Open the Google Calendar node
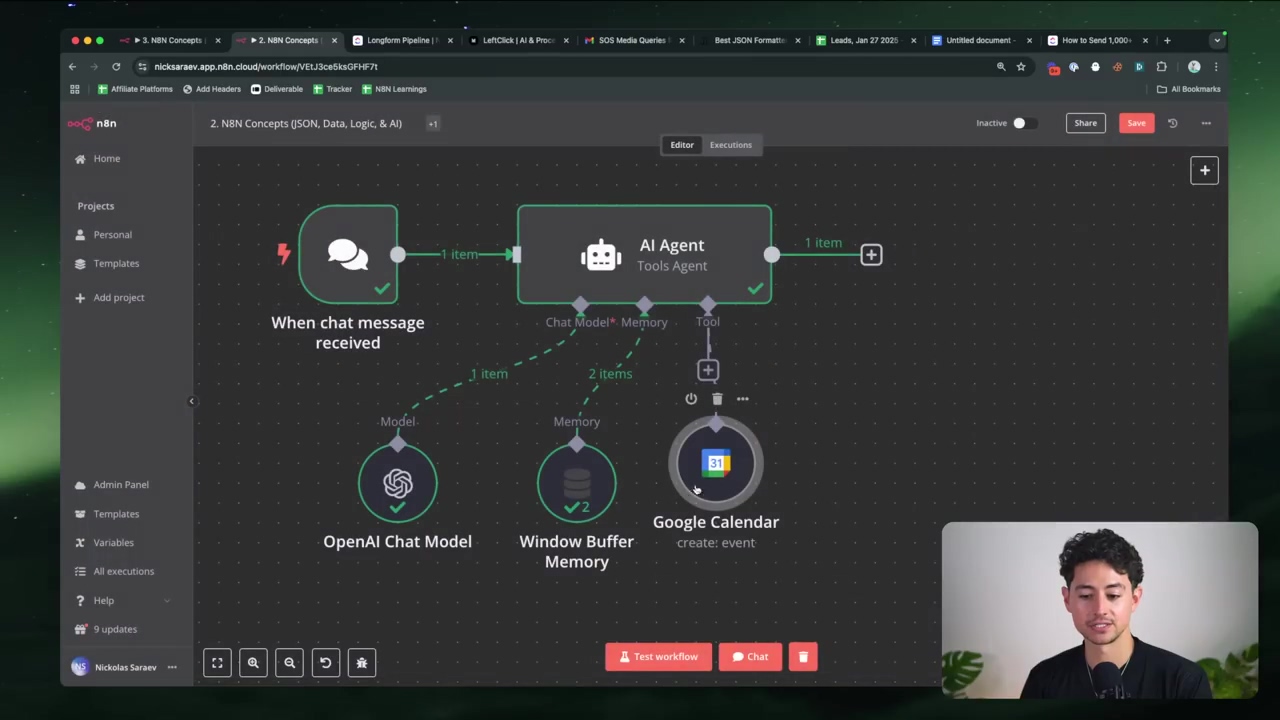Image resolution: width=1280 pixels, height=720 pixels. [x=716, y=464]
